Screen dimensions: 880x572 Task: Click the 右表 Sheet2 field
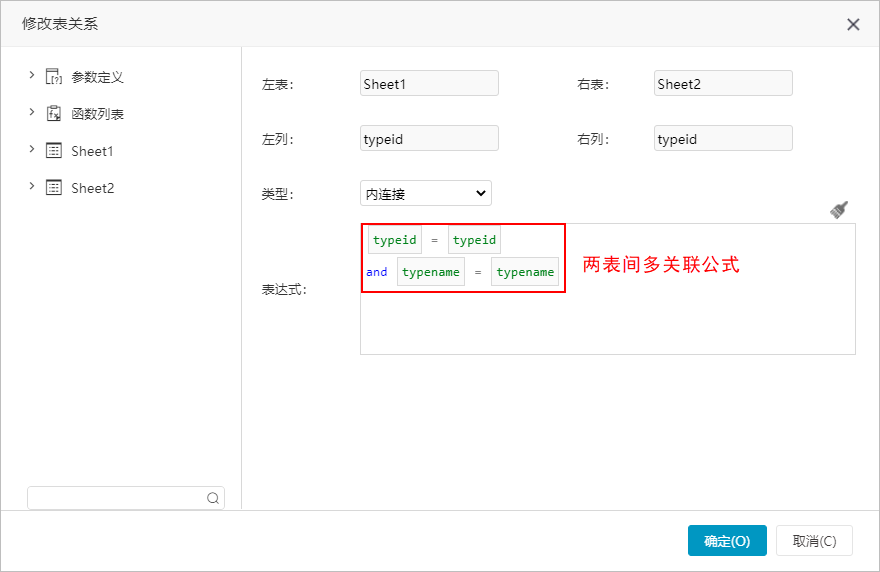click(723, 83)
